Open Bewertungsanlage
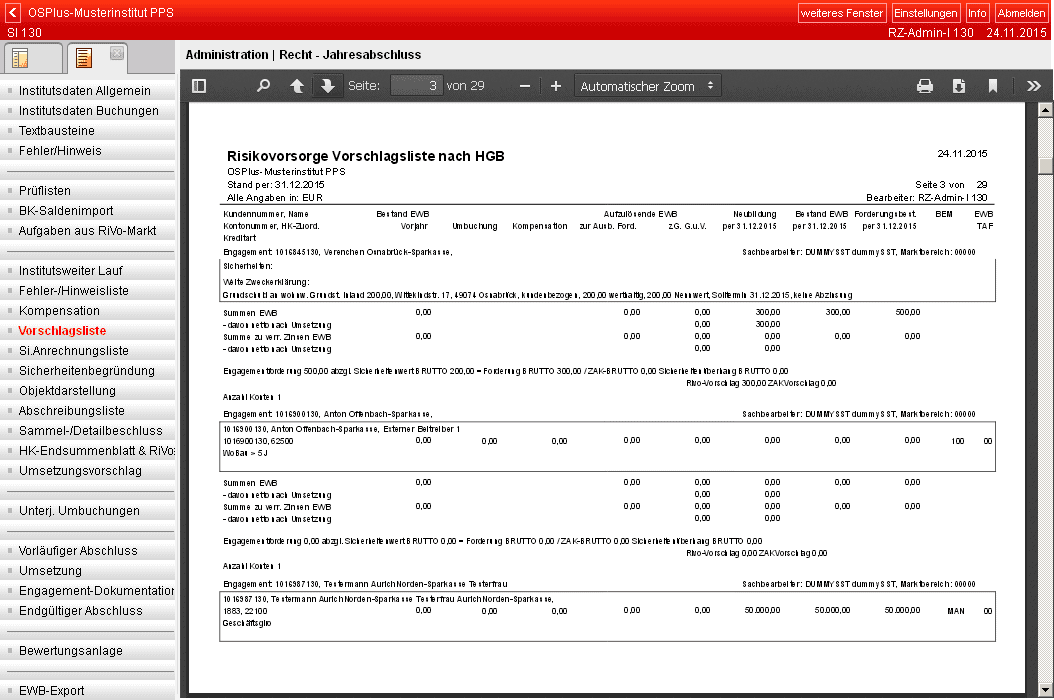 tap(87, 651)
